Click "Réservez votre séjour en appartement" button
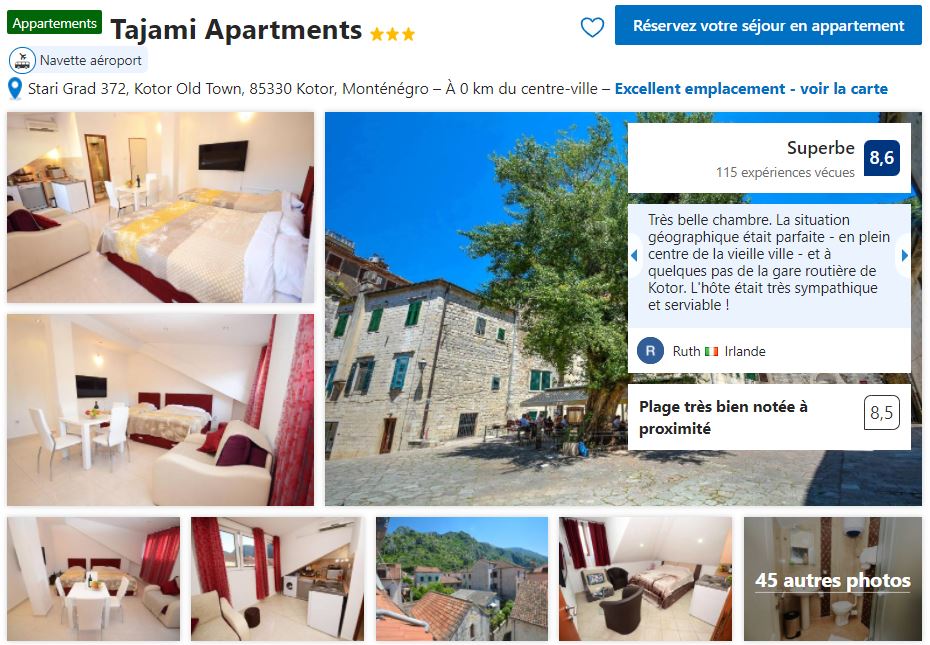This screenshot has height=645, width=930. click(768, 26)
